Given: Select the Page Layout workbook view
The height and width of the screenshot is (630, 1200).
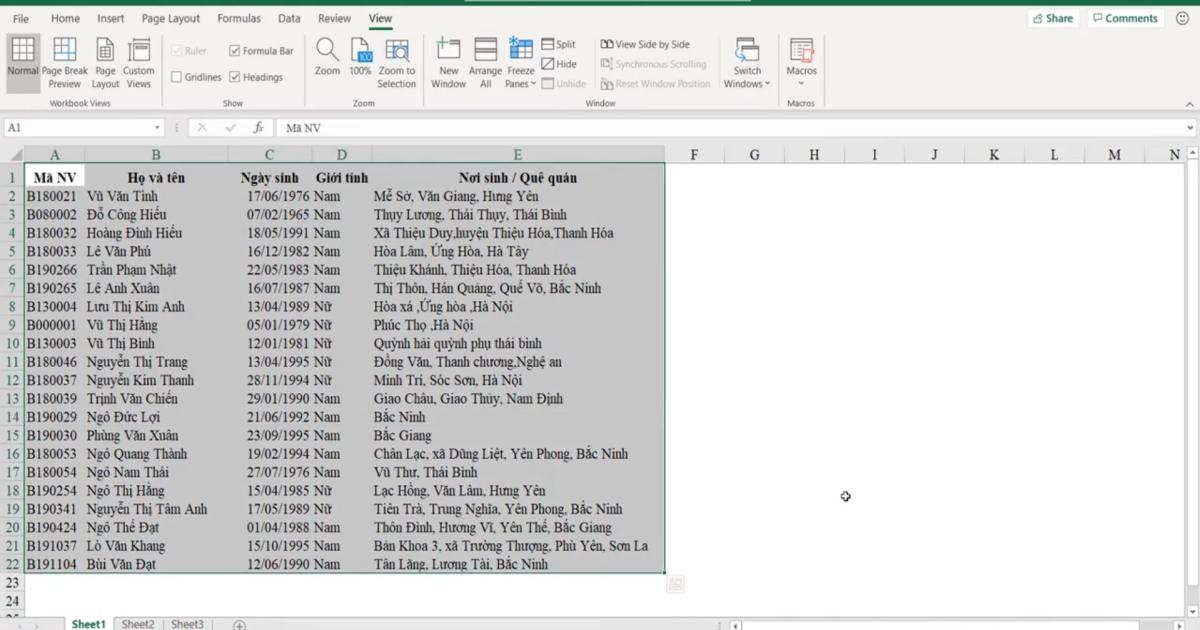Looking at the screenshot, I should [x=104, y=60].
